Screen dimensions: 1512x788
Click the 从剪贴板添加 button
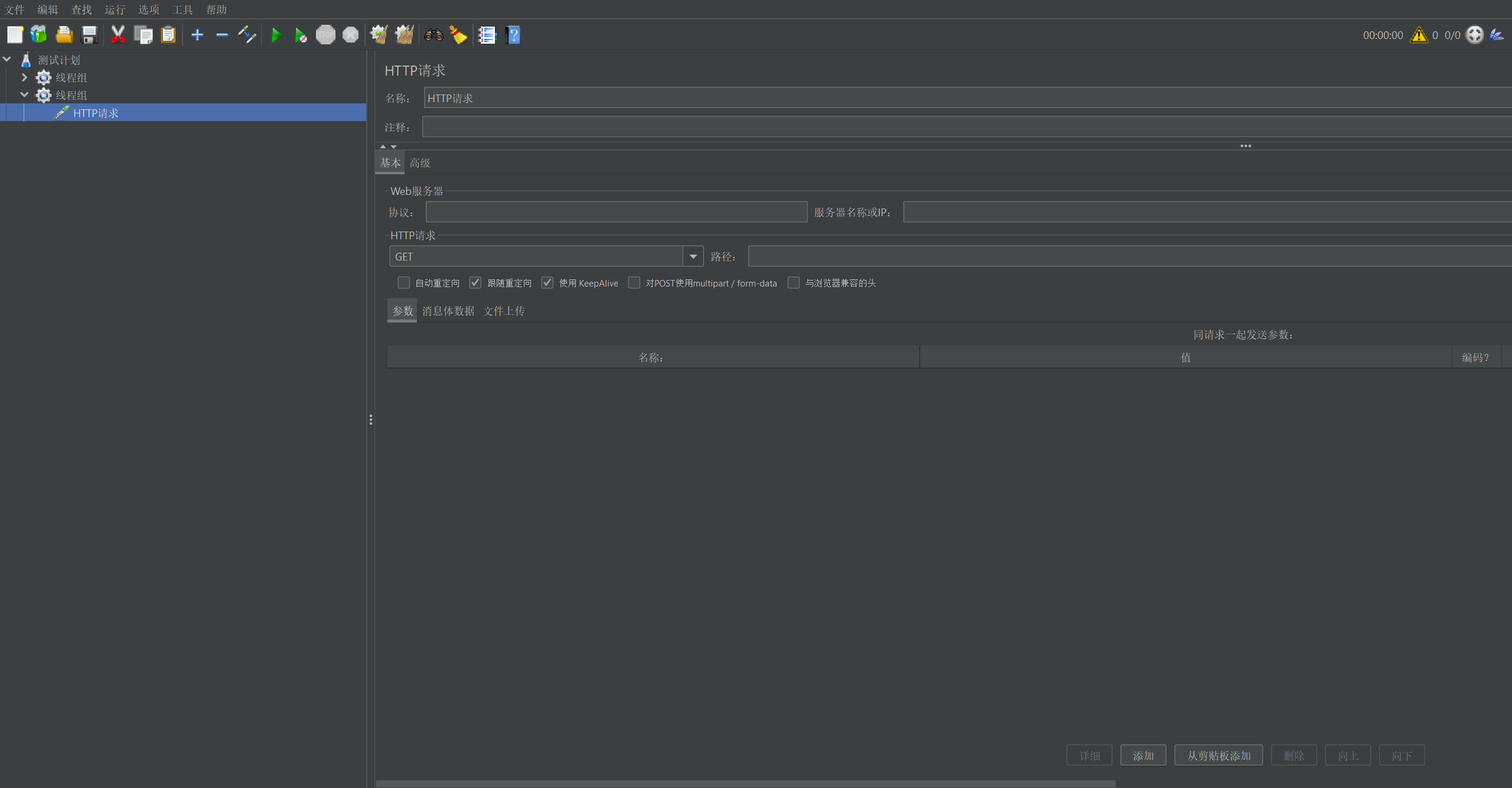(x=1218, y=756)
